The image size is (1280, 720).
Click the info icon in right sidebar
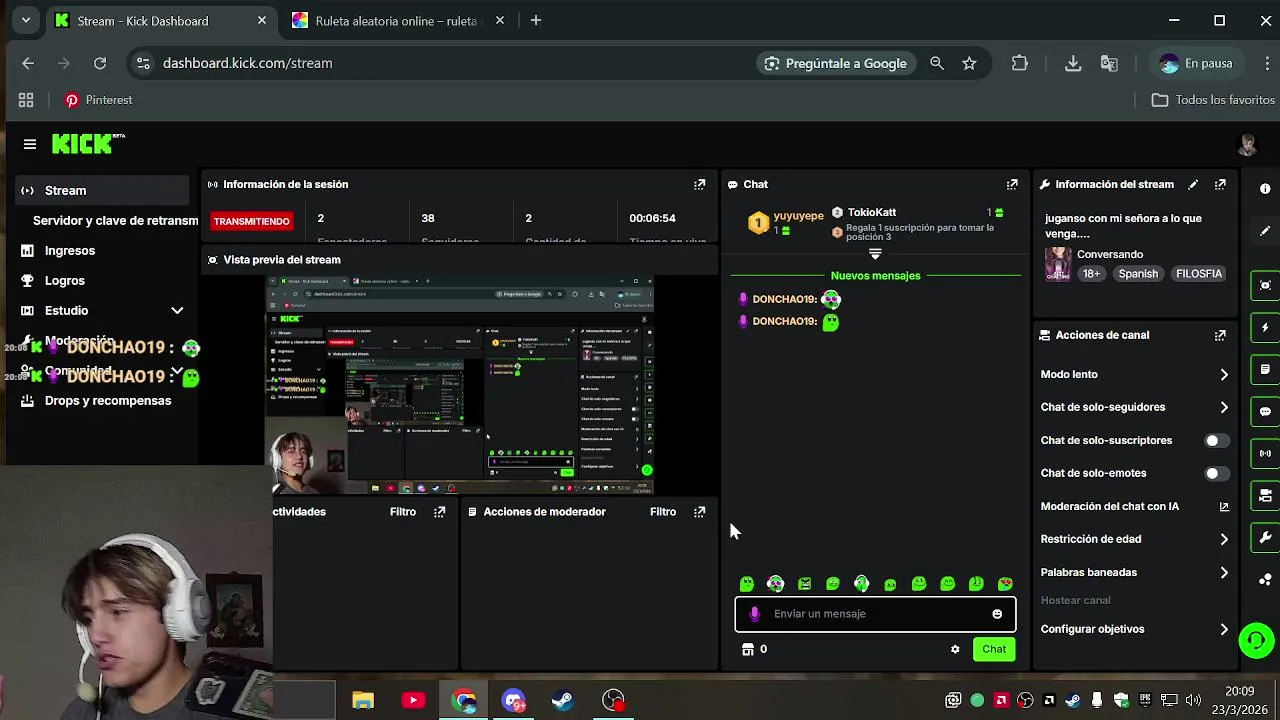pos(1265,189)
